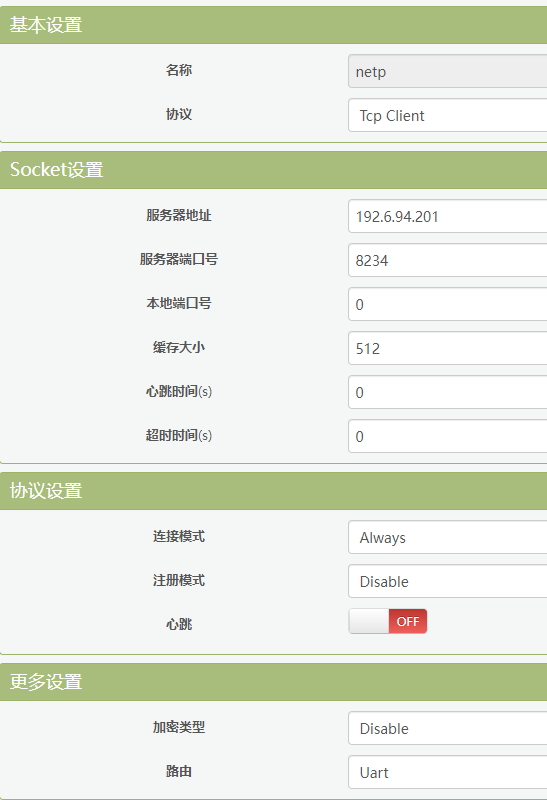Click the 服务器端口号 field showing 8234
Image resolution: width=547 pixels, height=800 pixels.
[447, 260]
